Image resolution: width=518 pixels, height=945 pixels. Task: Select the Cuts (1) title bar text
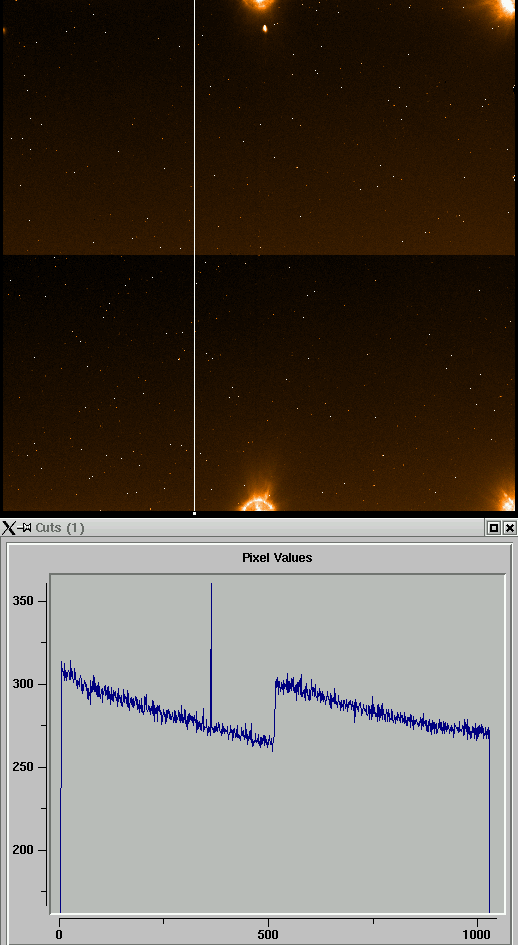pos(60,529)
